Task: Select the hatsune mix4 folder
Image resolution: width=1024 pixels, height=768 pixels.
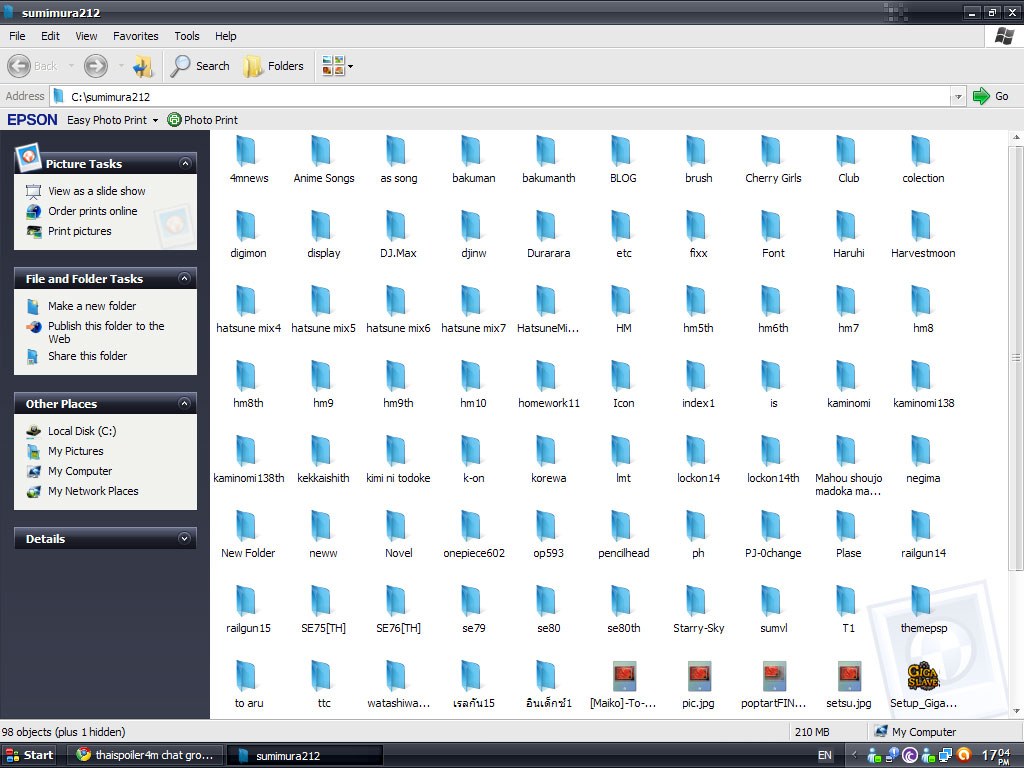Action: tap(248, 311)
